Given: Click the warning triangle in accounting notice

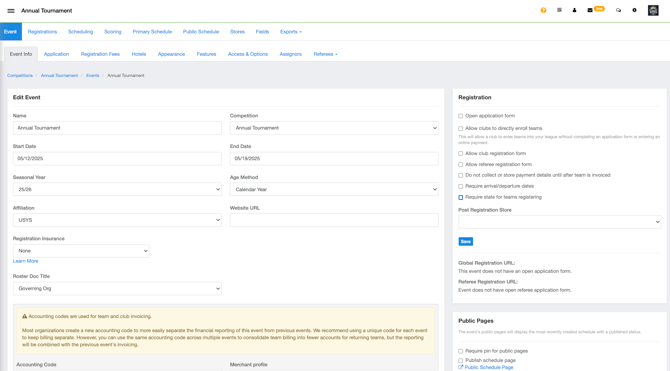Looking at the screenshot, I should coord(24,316).
